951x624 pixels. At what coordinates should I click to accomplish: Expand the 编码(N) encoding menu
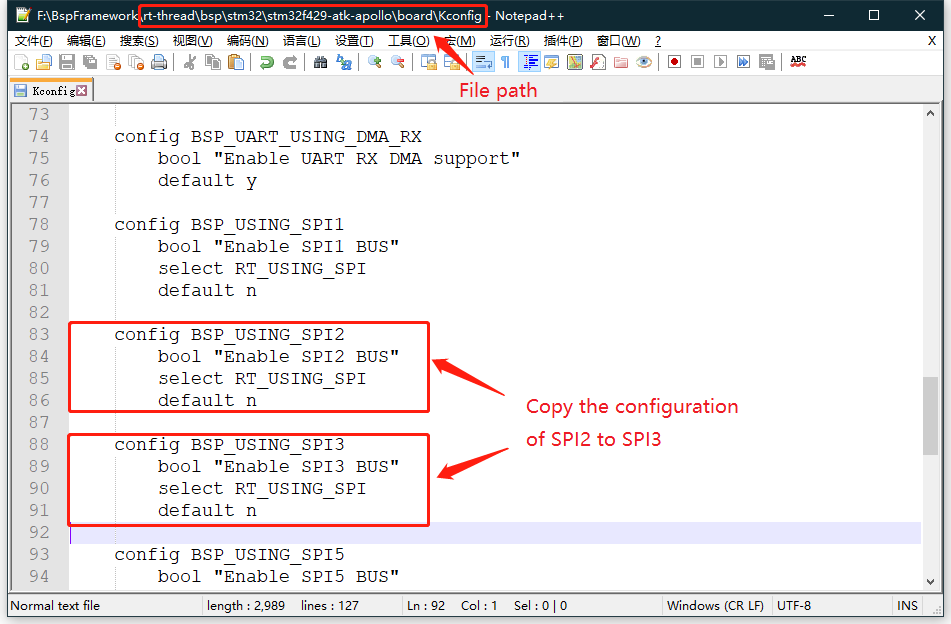pyautogui.click(x=247, y=41)
